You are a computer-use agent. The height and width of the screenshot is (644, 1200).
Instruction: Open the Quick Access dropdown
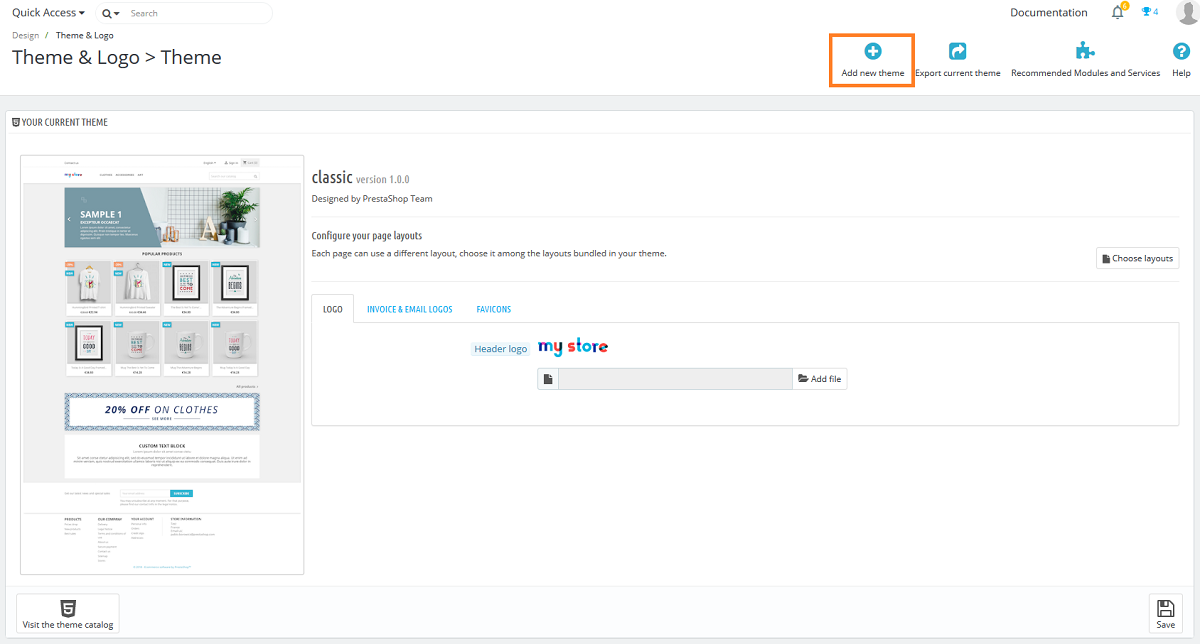[x=48, y=12]
